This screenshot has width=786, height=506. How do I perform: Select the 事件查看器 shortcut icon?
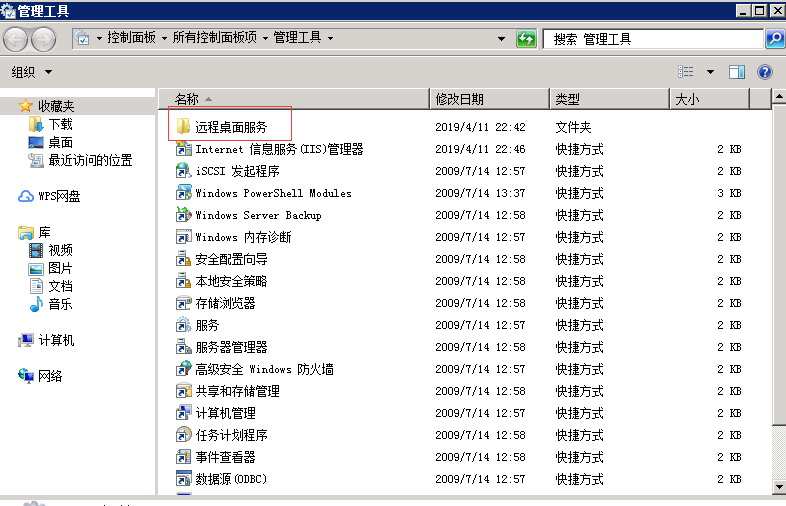(184, 457)
